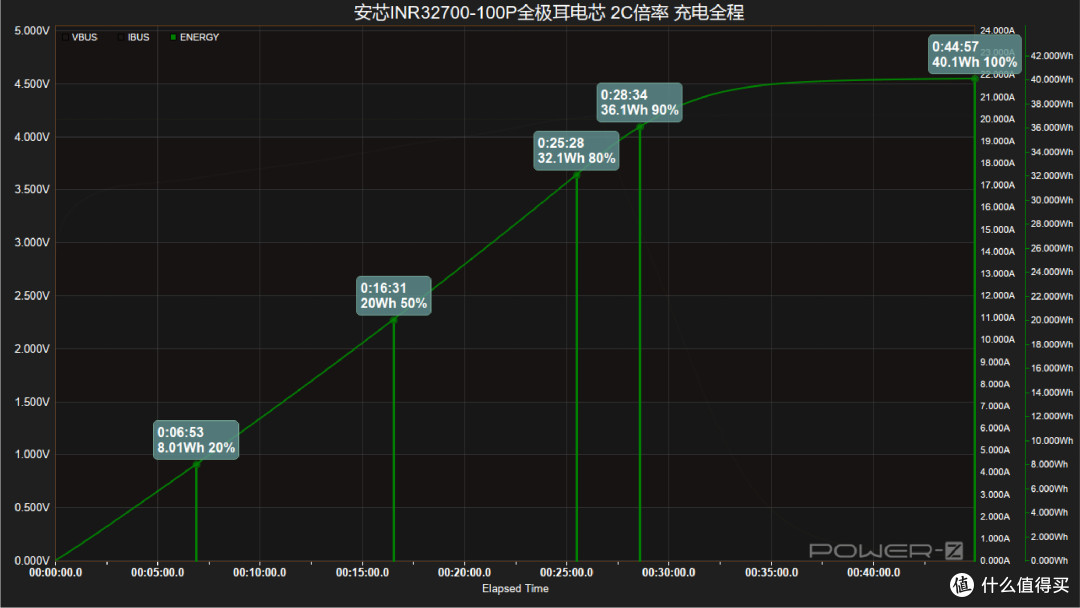Click the 16.000A current axis label
This screenshot has height=608, width=1080.
click(997, 207)
